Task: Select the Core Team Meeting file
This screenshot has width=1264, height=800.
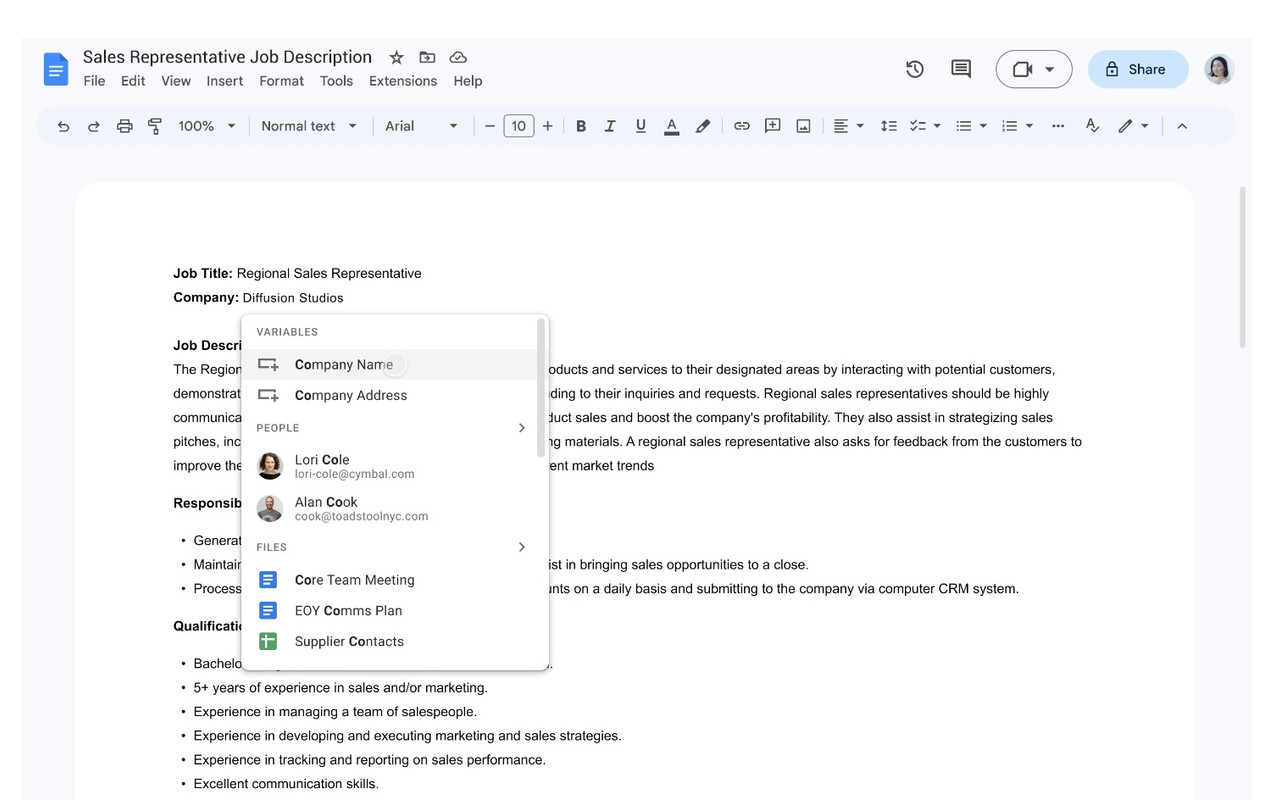Action: click(390, 580)
